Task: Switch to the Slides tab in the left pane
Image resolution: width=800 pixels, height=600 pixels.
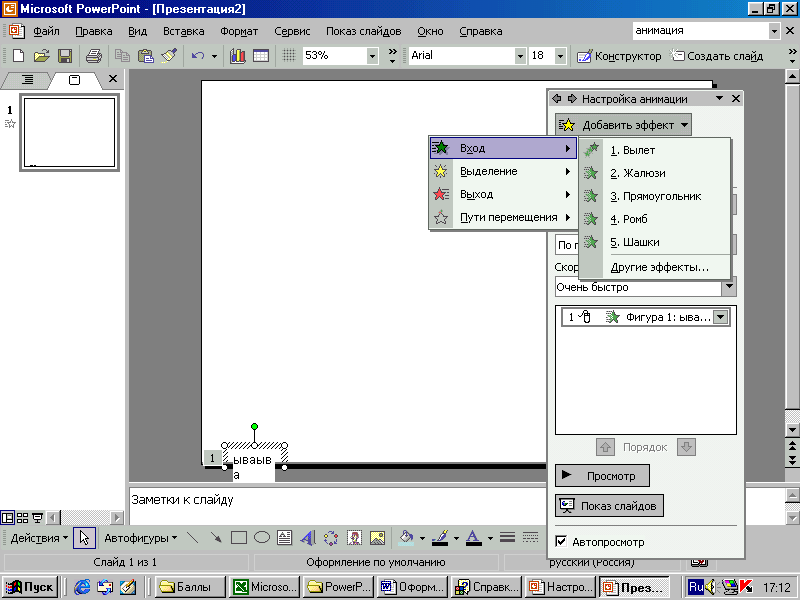Action: point(74,80)
